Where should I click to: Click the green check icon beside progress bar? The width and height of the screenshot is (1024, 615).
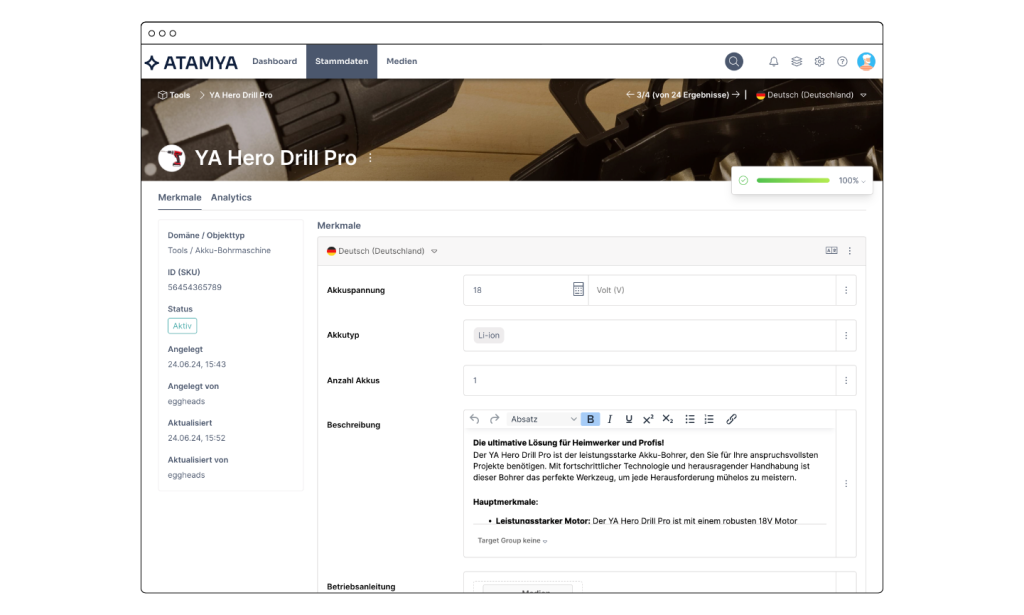tap(743, 181)
